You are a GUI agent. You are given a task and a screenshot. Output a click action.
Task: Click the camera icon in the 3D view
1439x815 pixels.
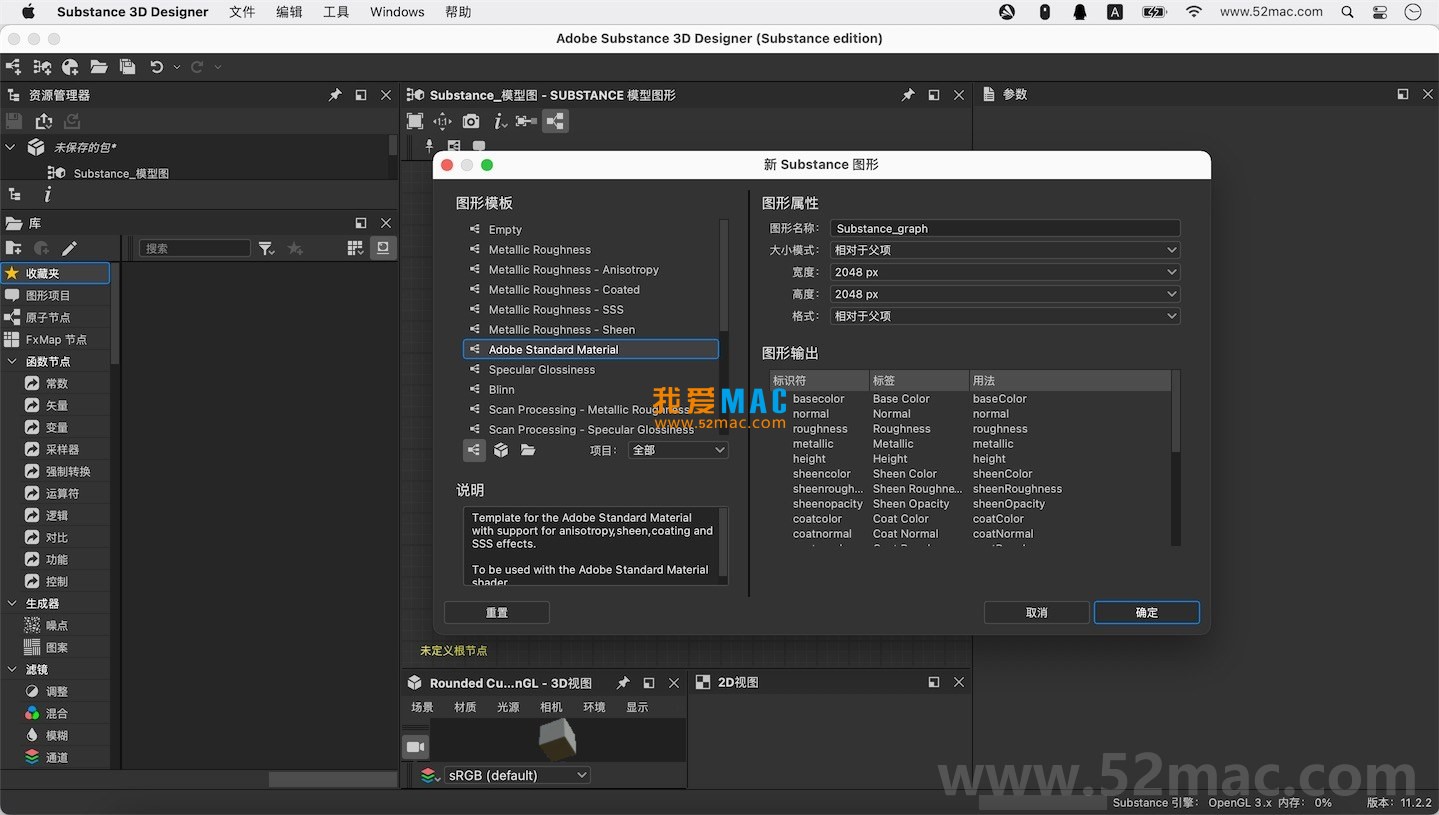point(416,747)
